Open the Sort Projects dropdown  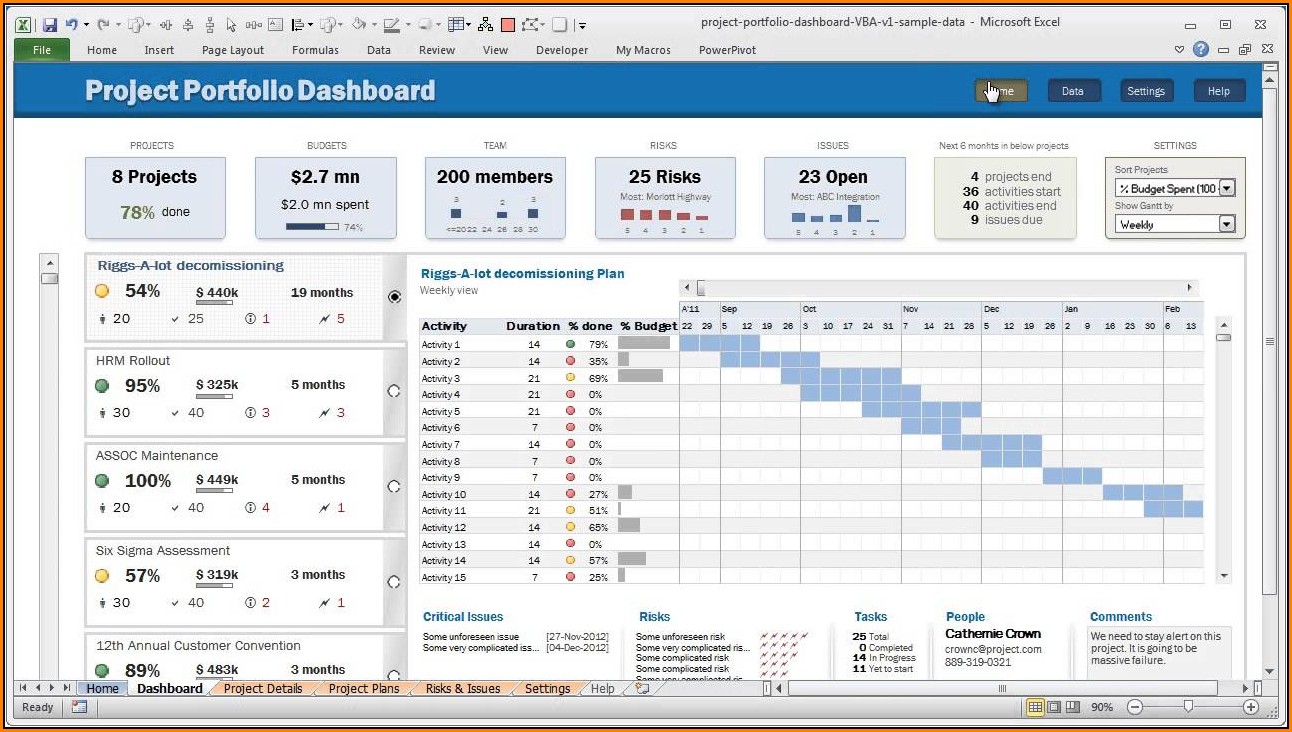[1227, 188]
